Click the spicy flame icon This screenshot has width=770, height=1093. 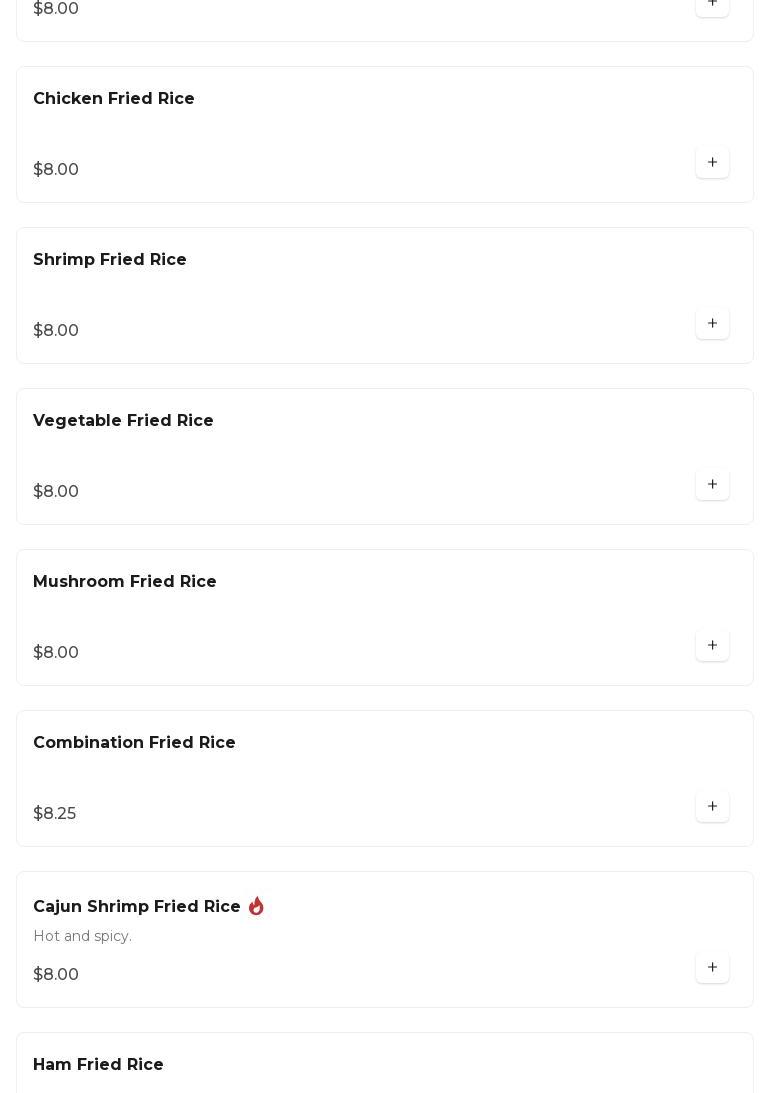coord(257,906)
